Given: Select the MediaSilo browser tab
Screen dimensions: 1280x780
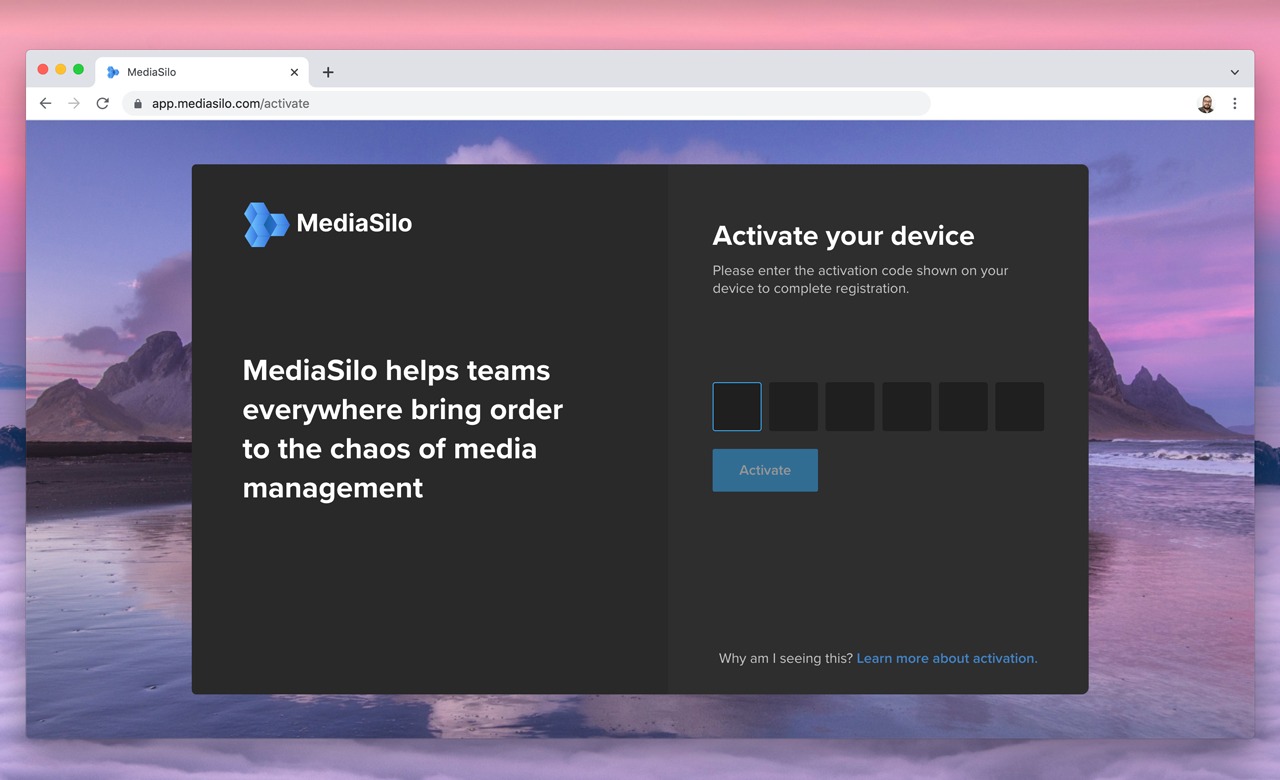Looking at the screenshot, I should coord(201,72).
